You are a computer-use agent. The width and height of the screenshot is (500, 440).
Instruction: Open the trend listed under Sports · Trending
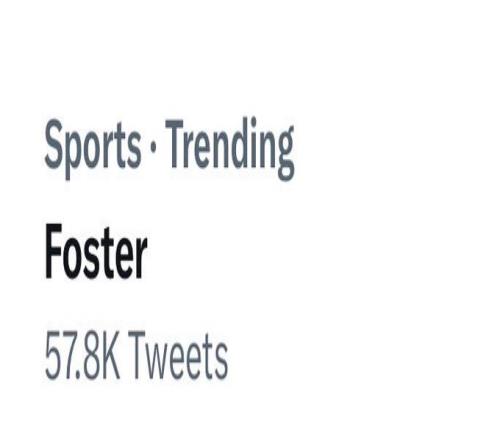pos(96,252)
